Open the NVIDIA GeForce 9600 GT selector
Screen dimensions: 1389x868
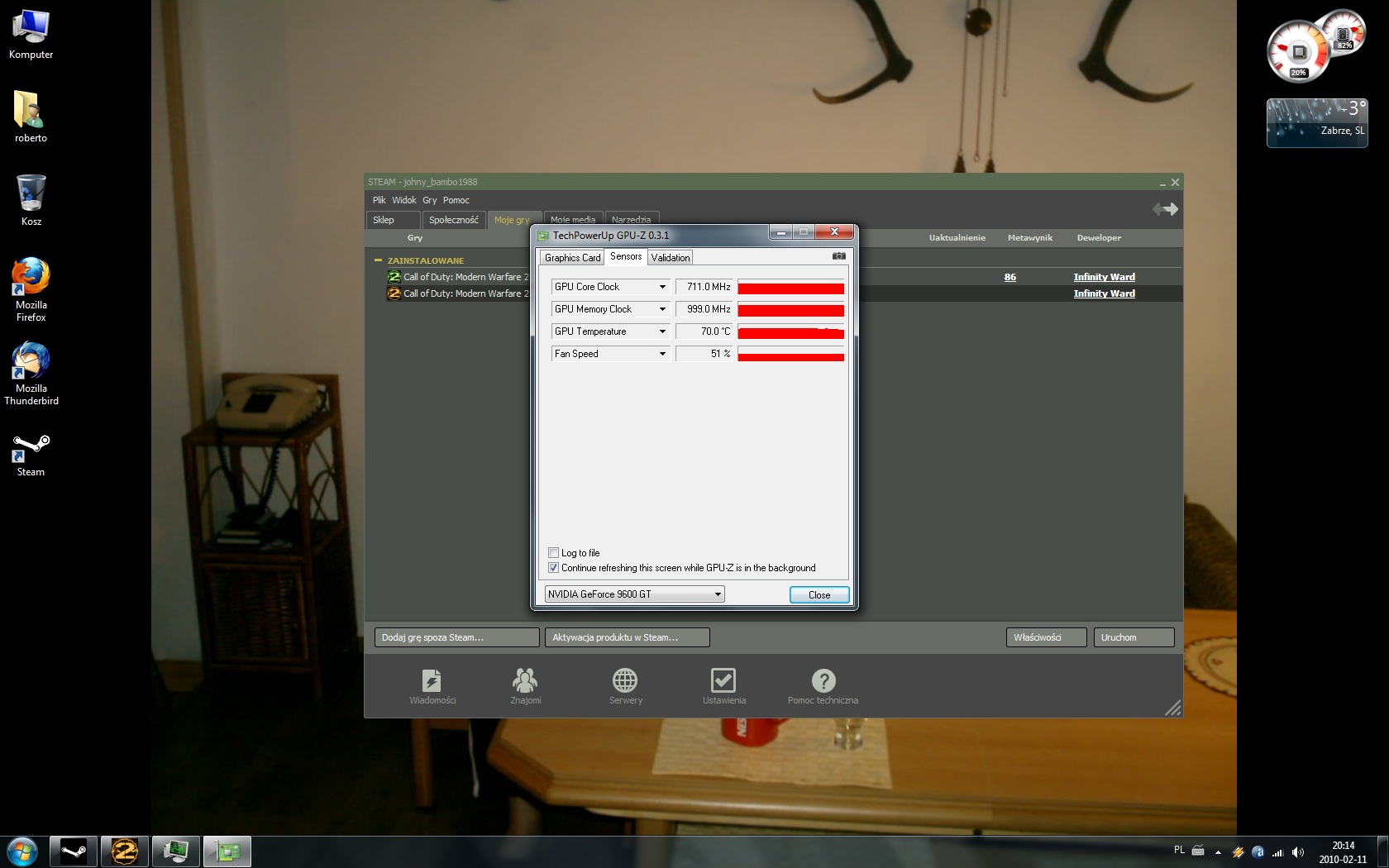634,594
